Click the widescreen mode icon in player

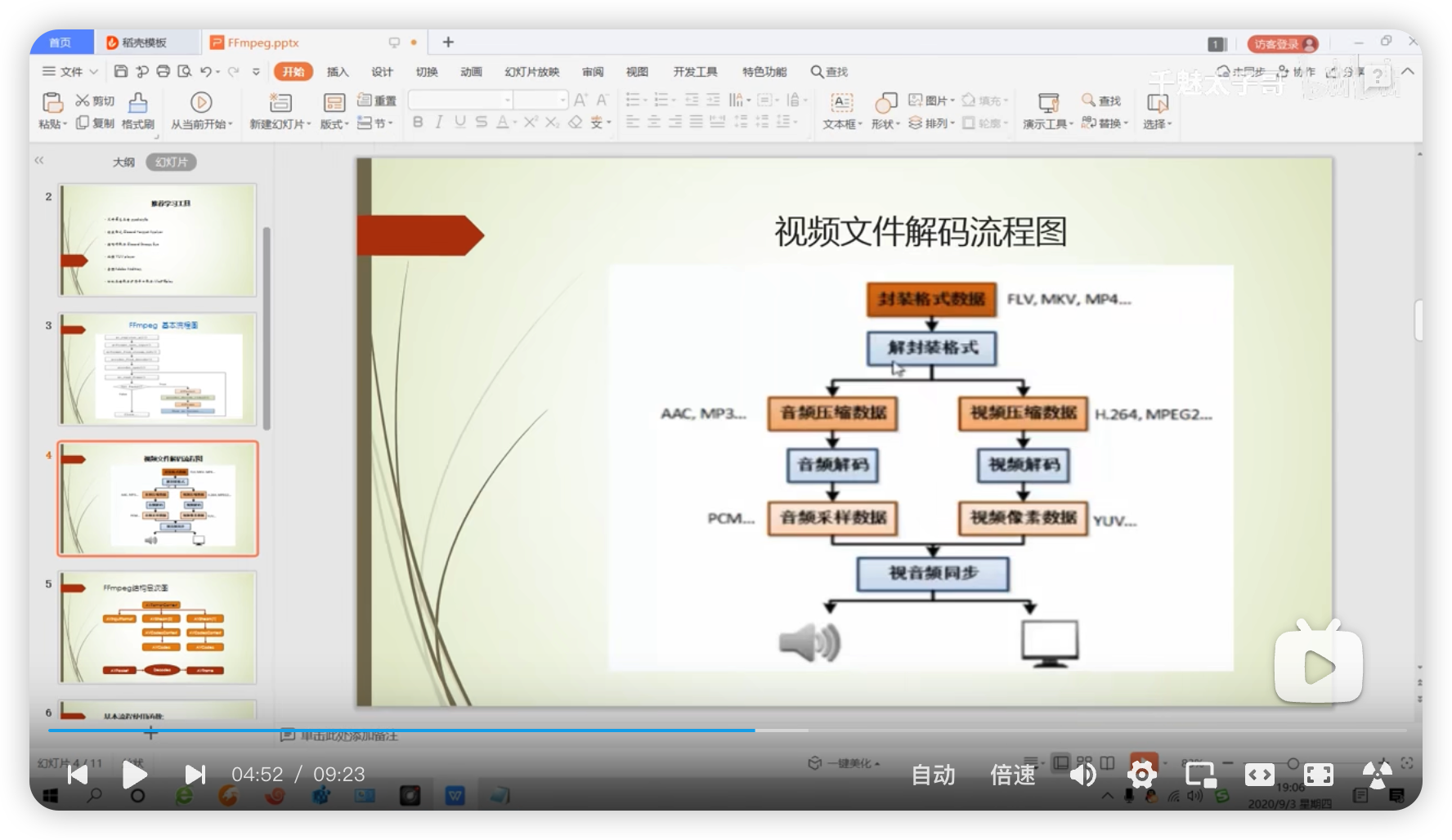click(1259, 773)
